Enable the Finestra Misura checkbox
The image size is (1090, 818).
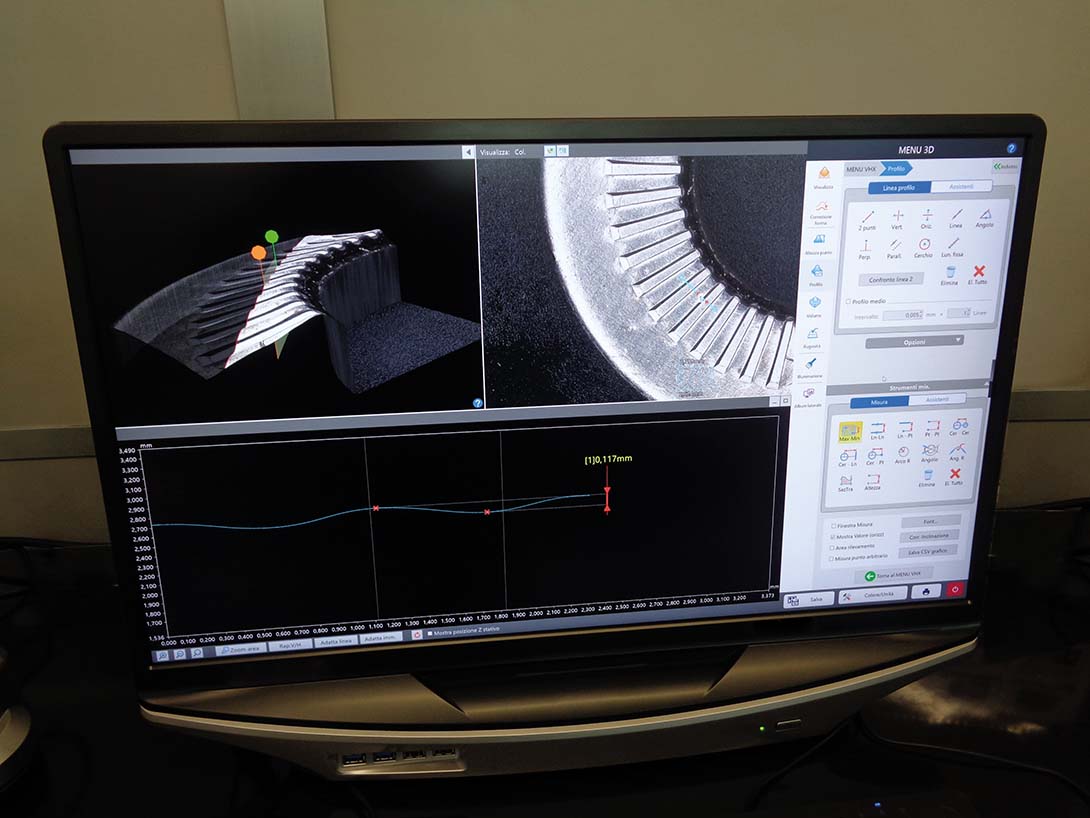pyautogui.click(x=833, y=526)
